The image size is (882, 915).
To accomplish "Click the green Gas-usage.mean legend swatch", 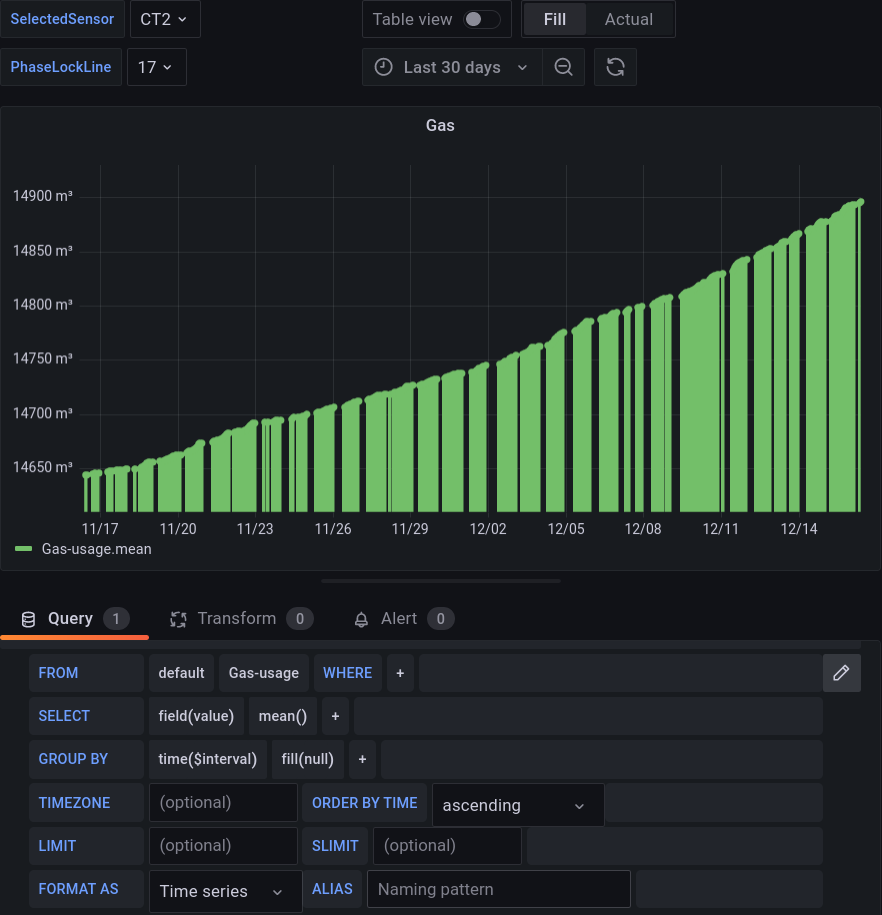I will click(x=22, y=548).
